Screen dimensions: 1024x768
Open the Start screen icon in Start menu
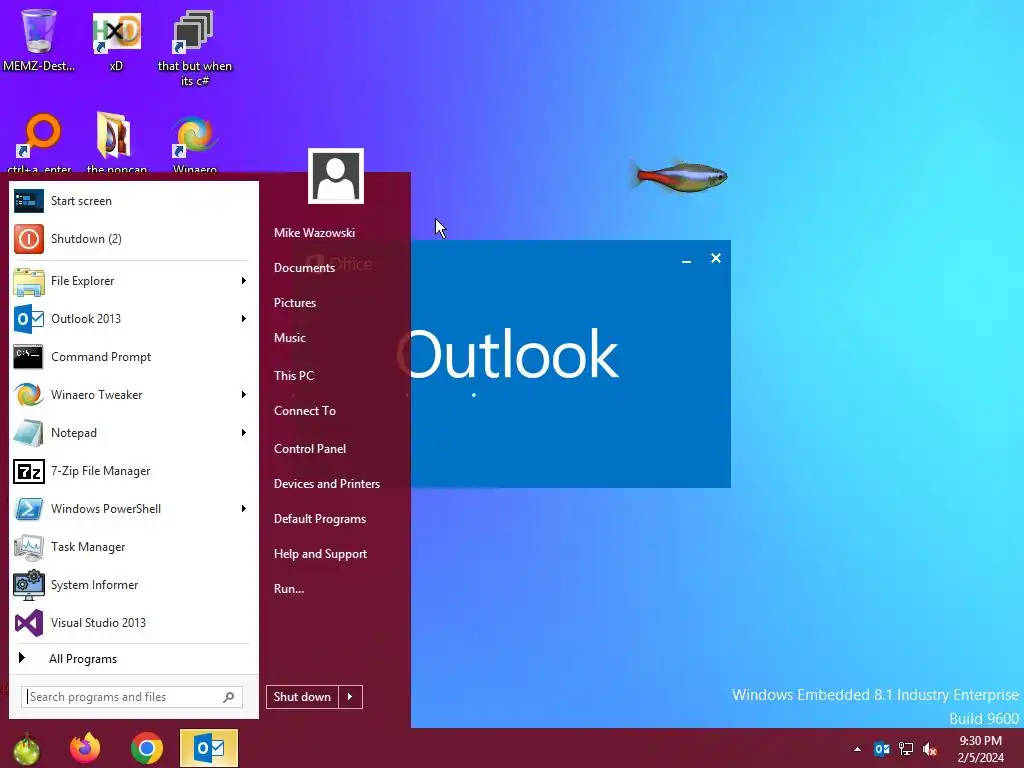[x=29, y=201]
